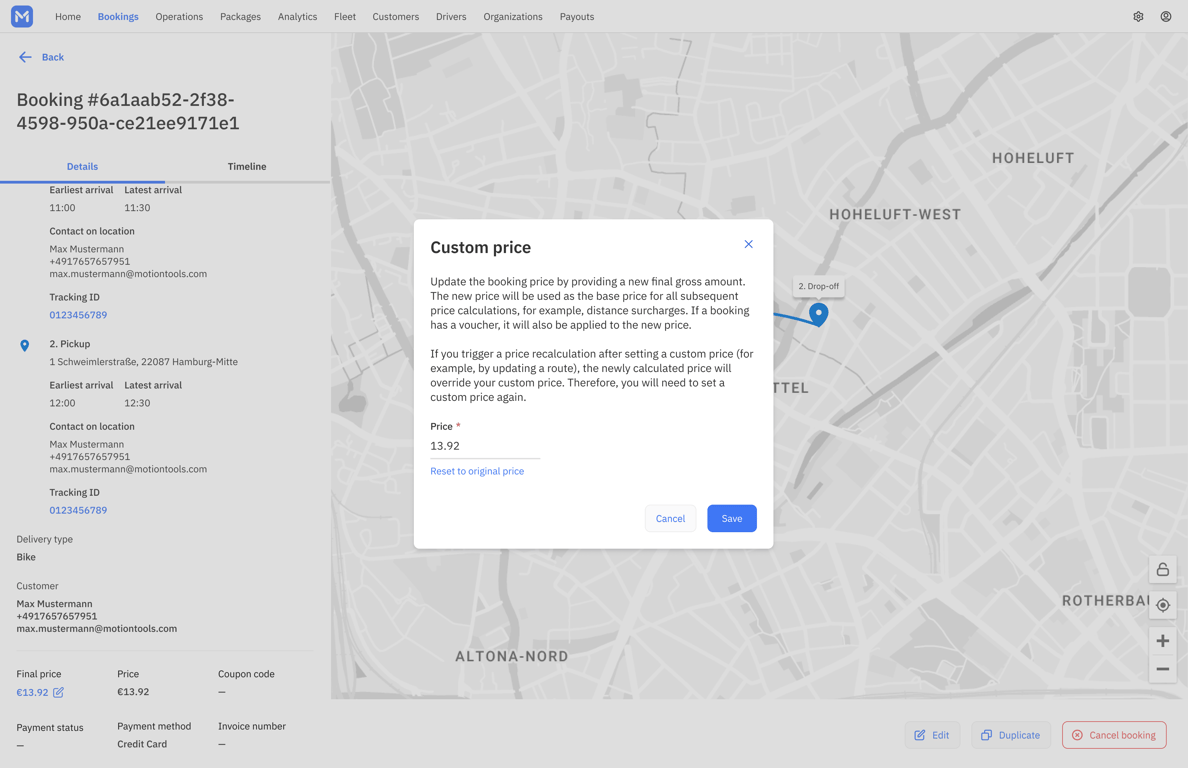This screenshot has width=1188, height=768.
Task: Open first stop Tracking ID 0123456789 link
Action: 78,315
